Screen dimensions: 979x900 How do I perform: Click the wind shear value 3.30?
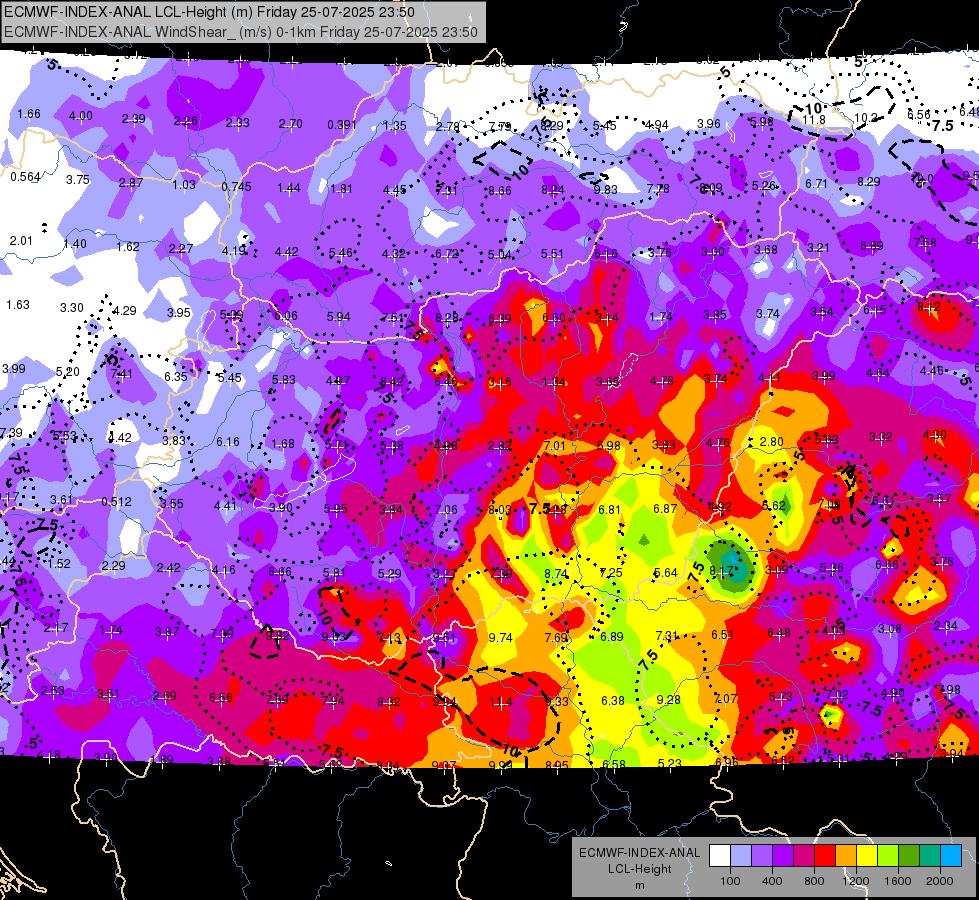tap(72, 307)
